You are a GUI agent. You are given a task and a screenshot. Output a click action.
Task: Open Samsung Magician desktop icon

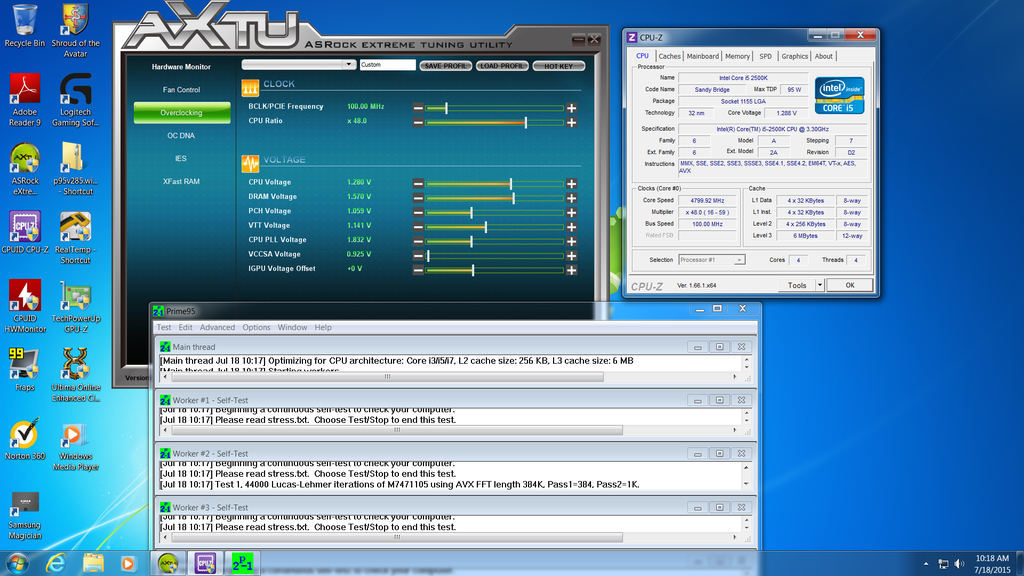[x=25, y=515]
